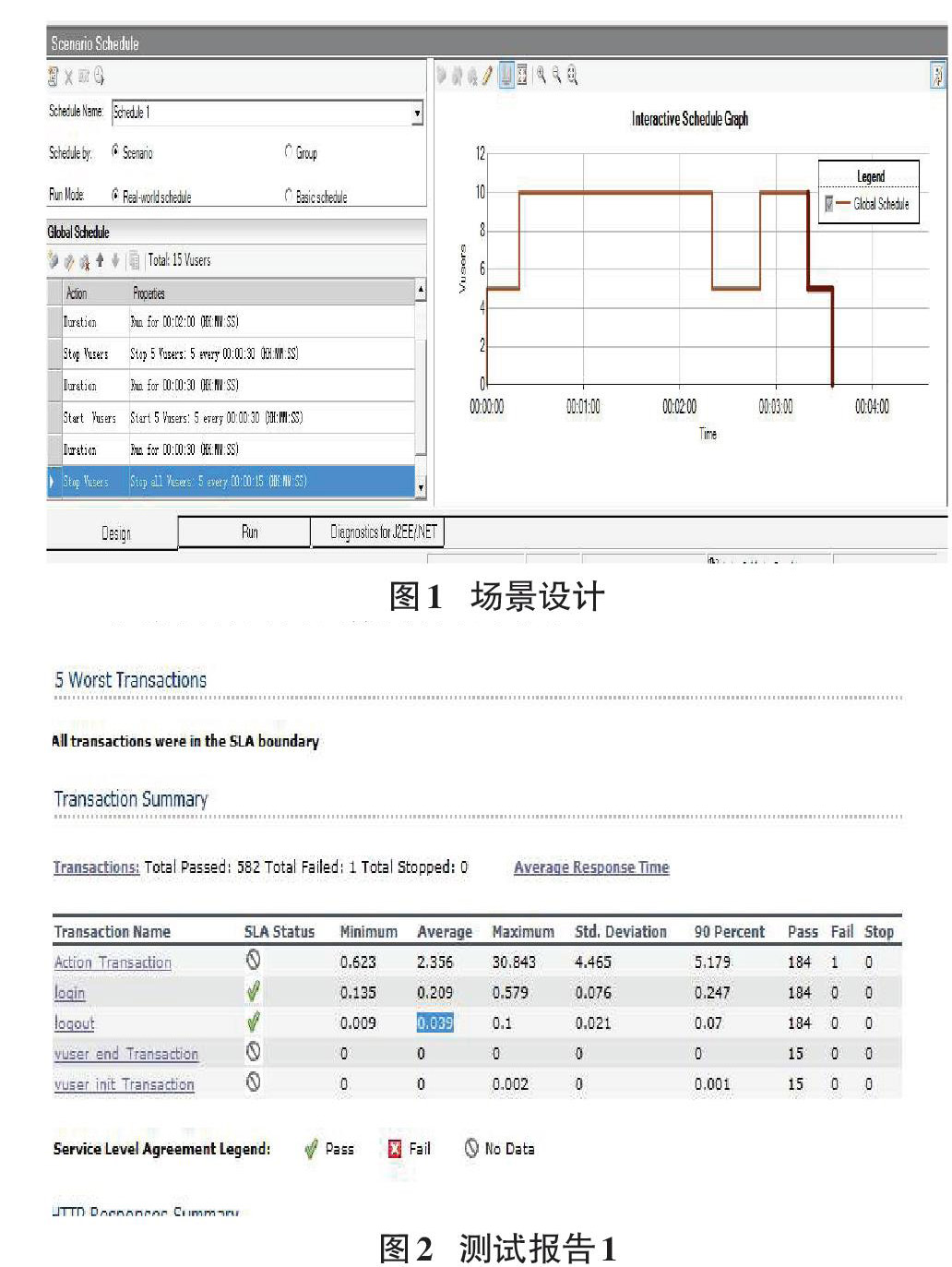Select Basic schedule run mode
The height and width of the screenshot is (1267, 952).
289,195
